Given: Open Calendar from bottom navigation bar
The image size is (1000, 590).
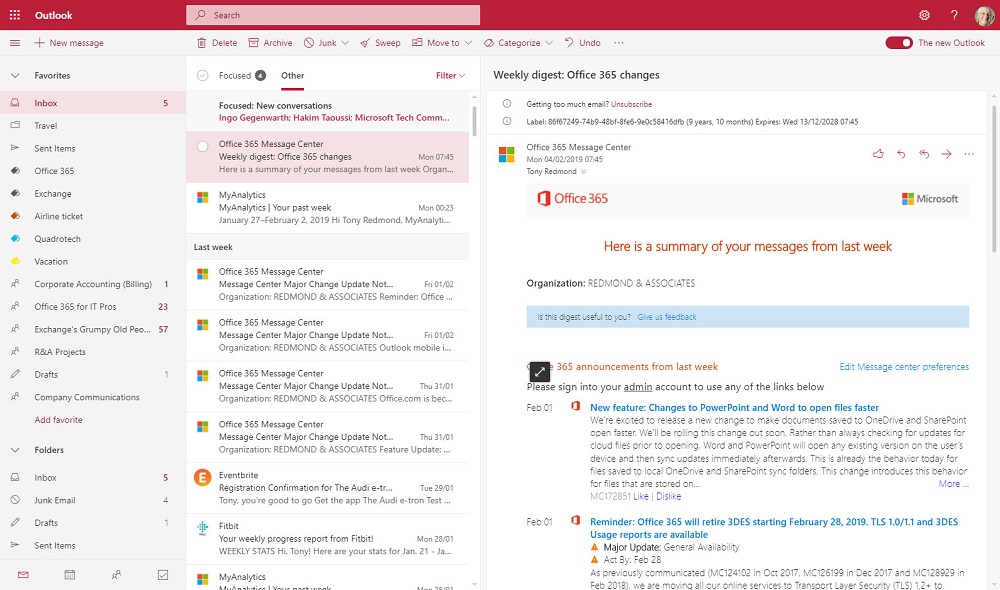Looking at the screenshot, I should click(x=70, y=575).
